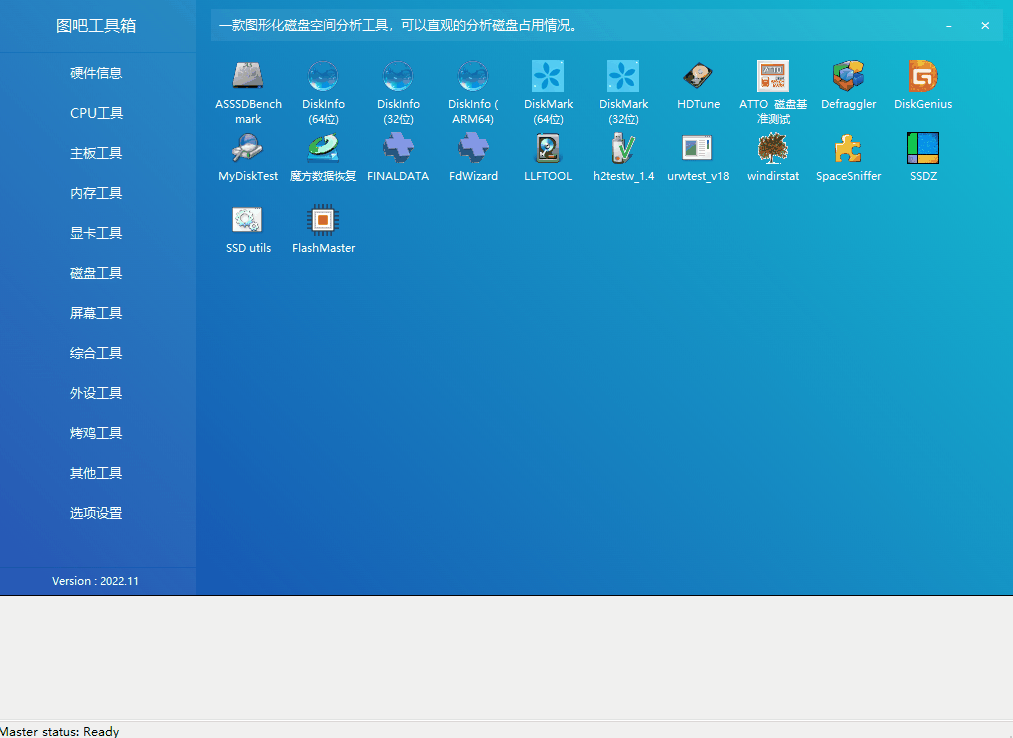
Task: Open the 显卡工具 category
Action: (x=96, y=233)
